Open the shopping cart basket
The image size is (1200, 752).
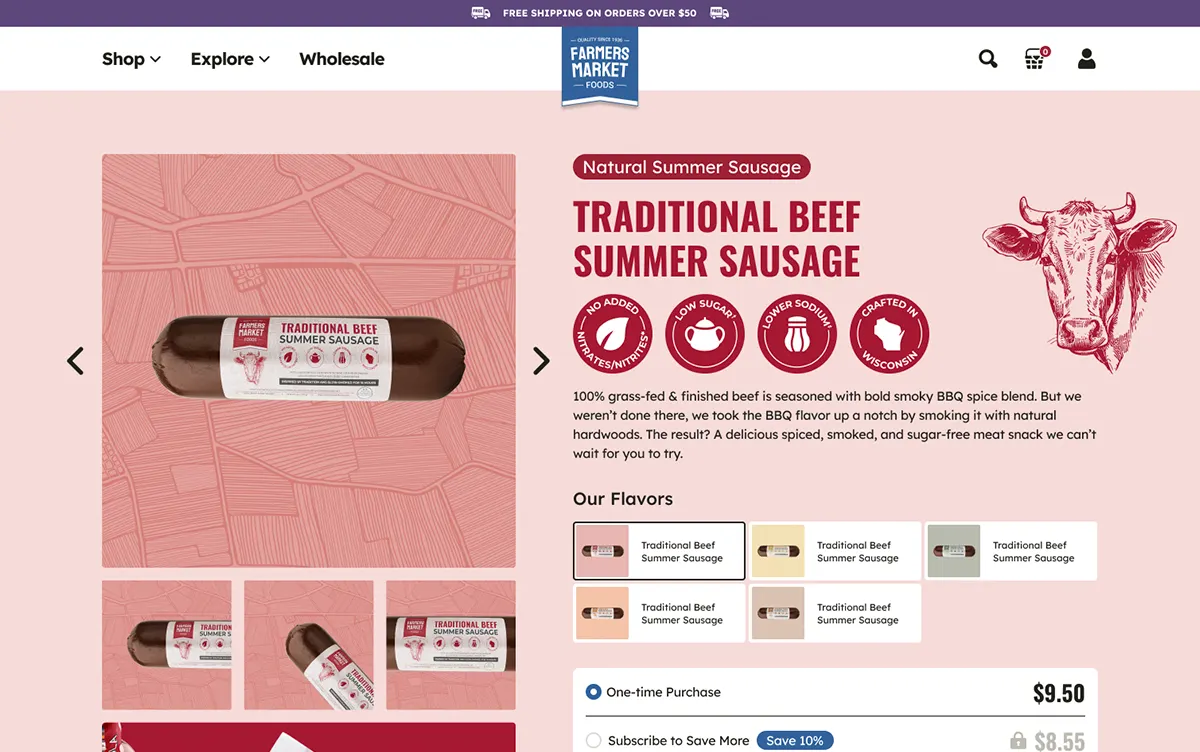pos(1035,59)
